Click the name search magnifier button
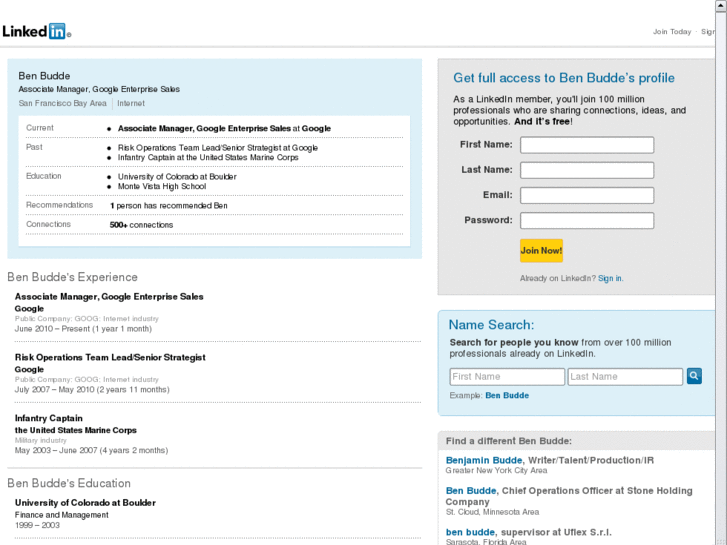The image size is (727, 545). [x=694, y=376]
